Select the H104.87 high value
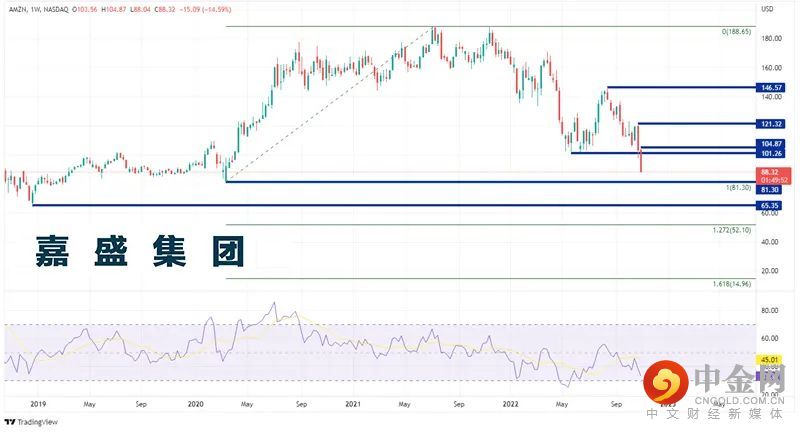Image resolution: width=800 pixels, height=432 pixels. 113,10
